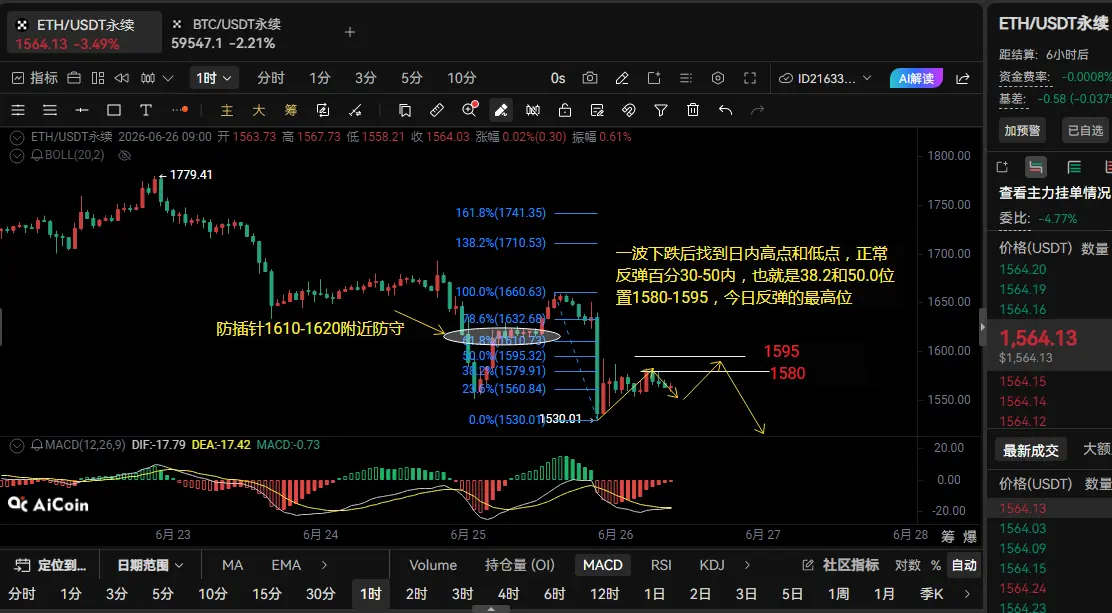Click the briefcase icon next to 指标
Image resolution: width=1112 pixels, height=613 pixels.
(x=74, y=78)
